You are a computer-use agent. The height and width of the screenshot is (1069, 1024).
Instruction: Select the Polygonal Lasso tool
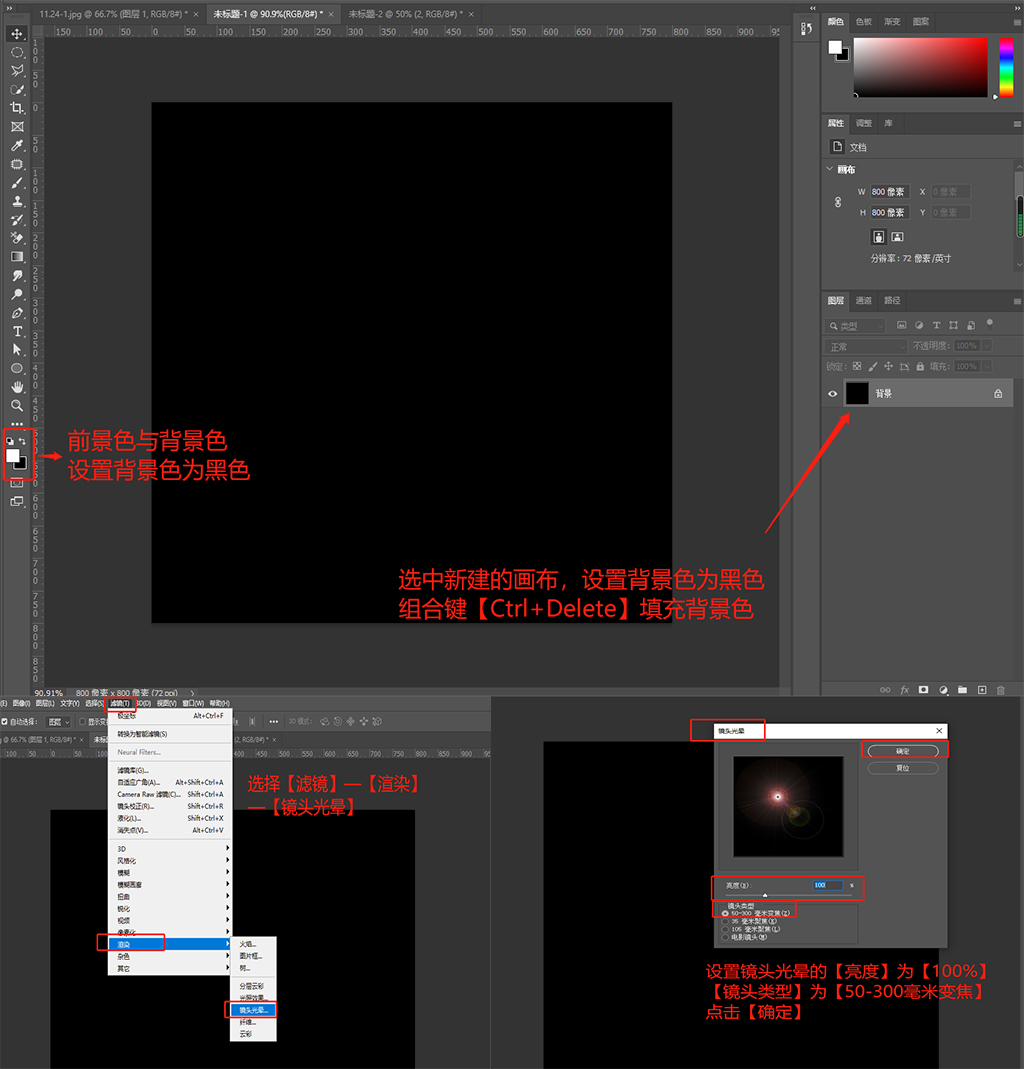[17, 71]
